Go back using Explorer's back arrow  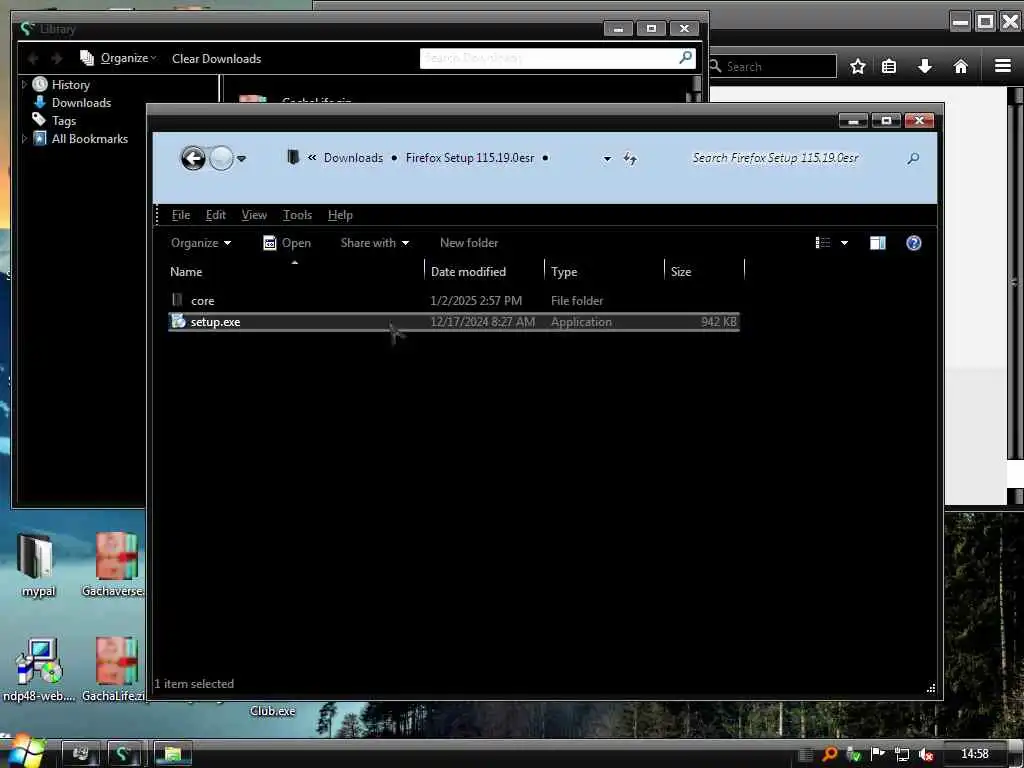(193, 158)
